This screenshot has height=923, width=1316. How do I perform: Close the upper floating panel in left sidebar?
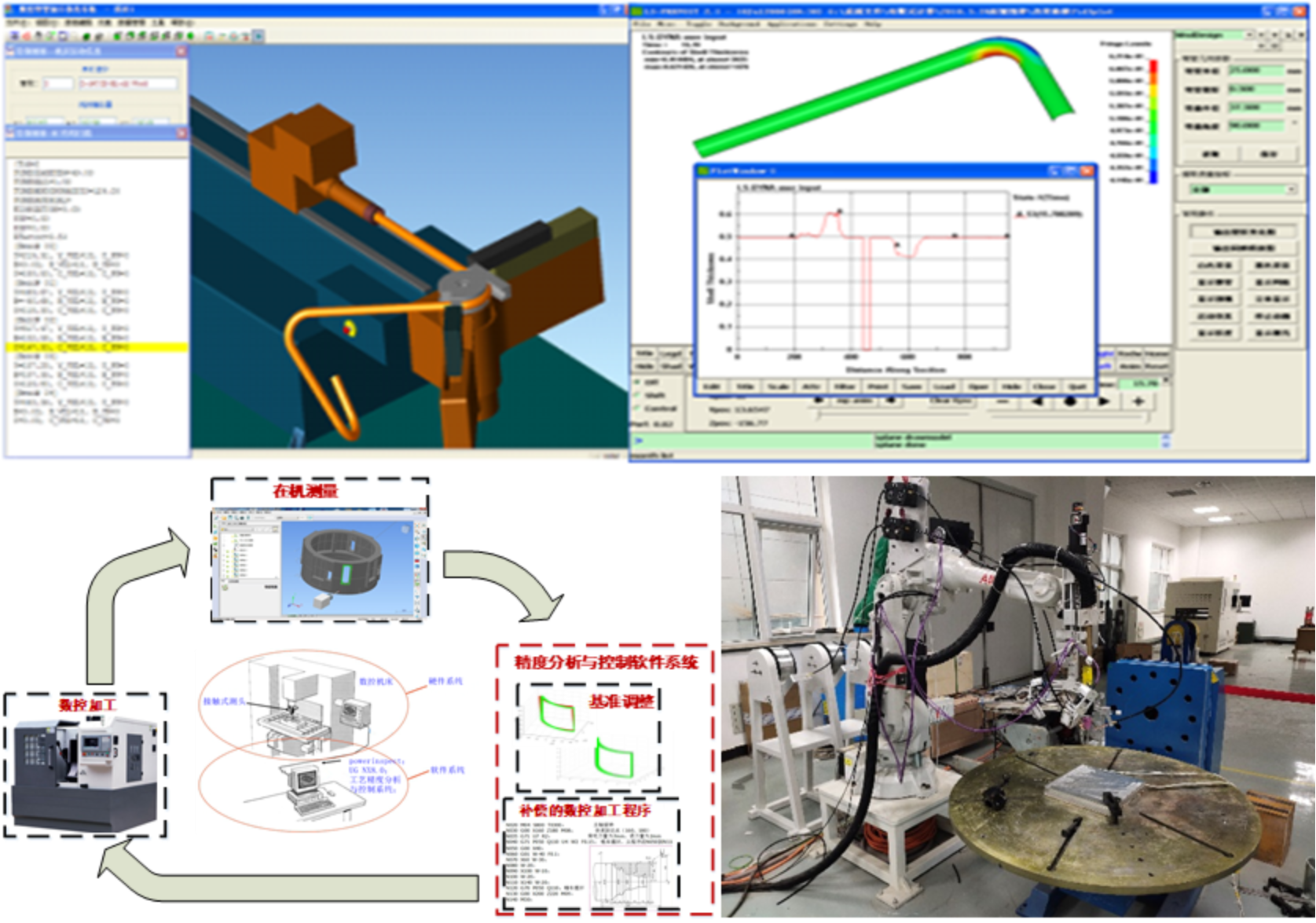click(x=181, y=51)
